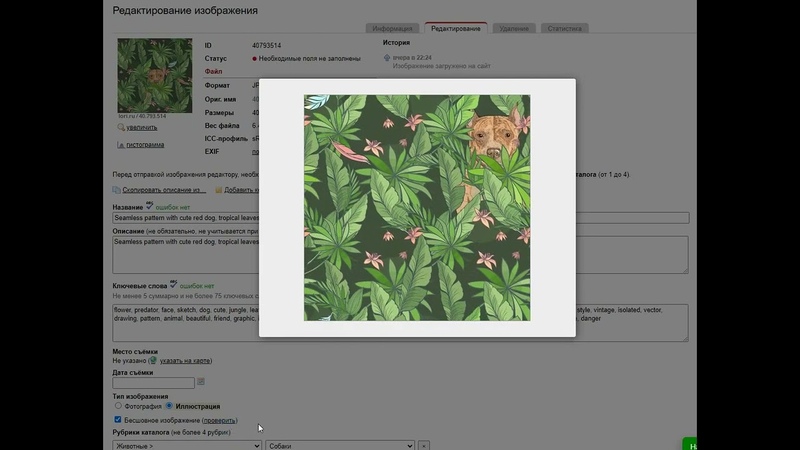Click the spellcheck icon next to Название
The width and height of the screenshot is (800, 450).
pos(149,204)
